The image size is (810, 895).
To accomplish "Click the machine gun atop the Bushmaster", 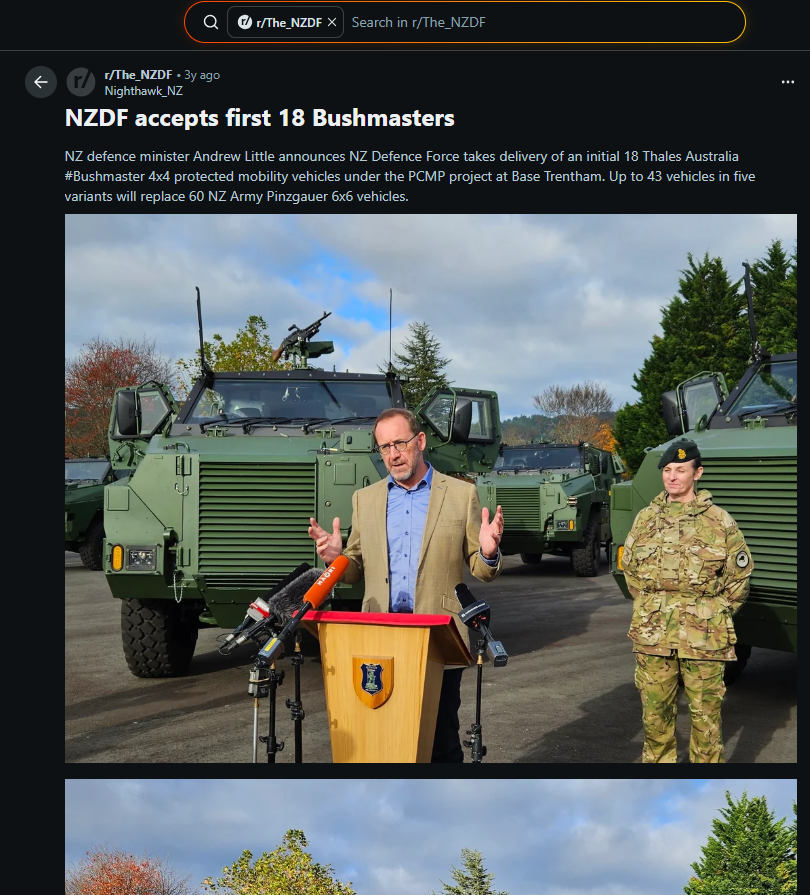I will coord(303,338).
